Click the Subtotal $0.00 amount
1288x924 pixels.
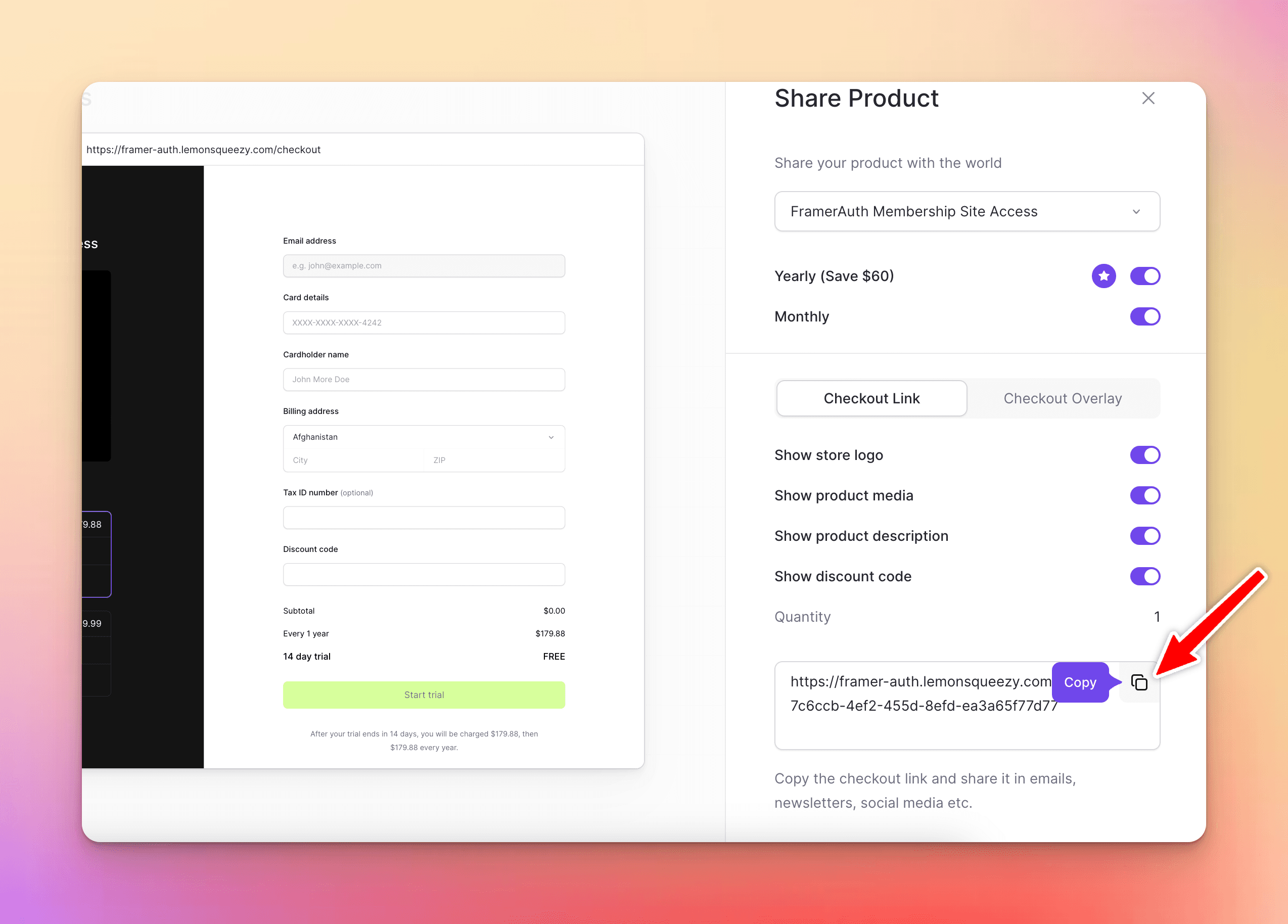coord(554,611)
